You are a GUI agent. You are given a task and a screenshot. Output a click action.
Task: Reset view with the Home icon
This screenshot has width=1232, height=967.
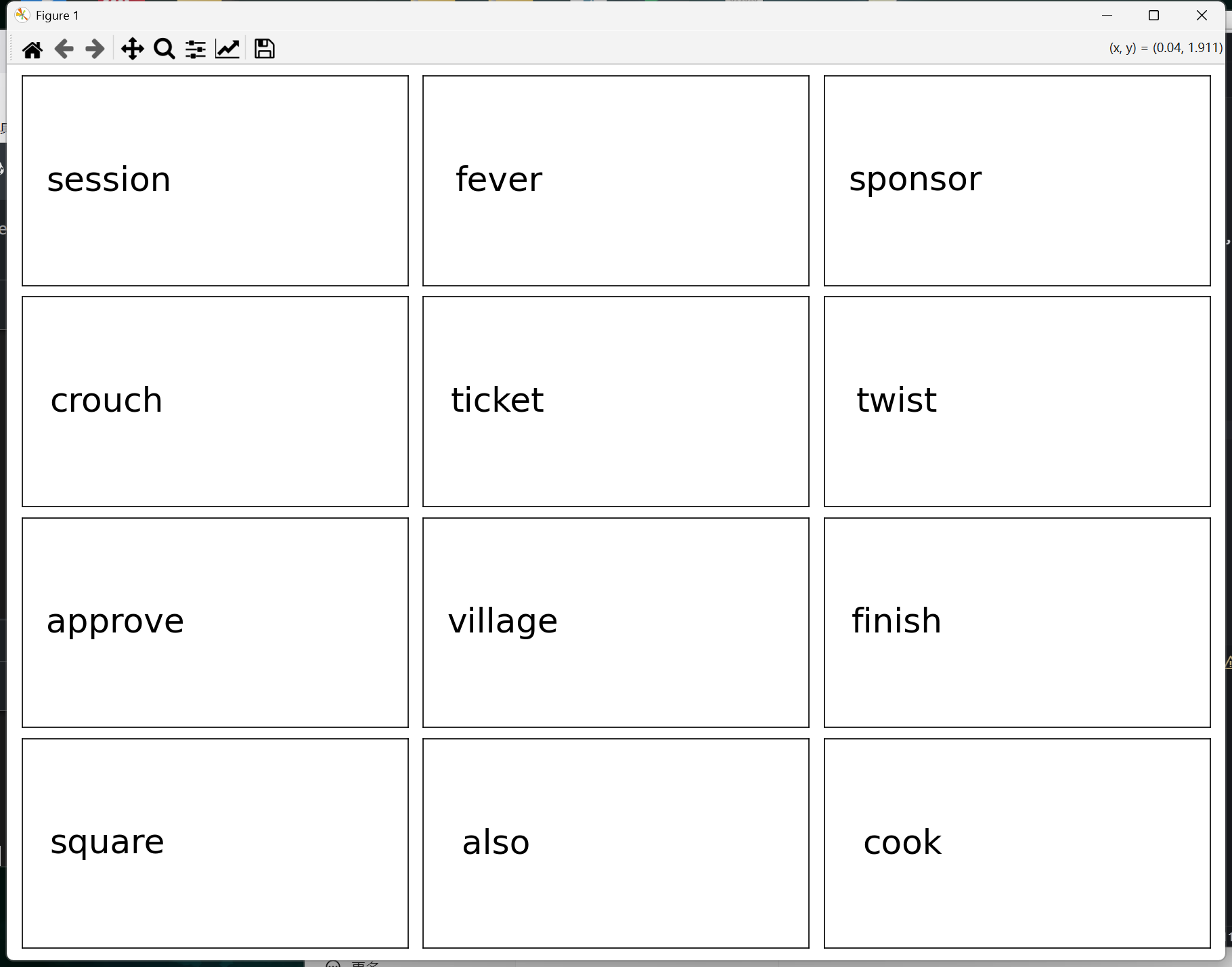[32, 49]
